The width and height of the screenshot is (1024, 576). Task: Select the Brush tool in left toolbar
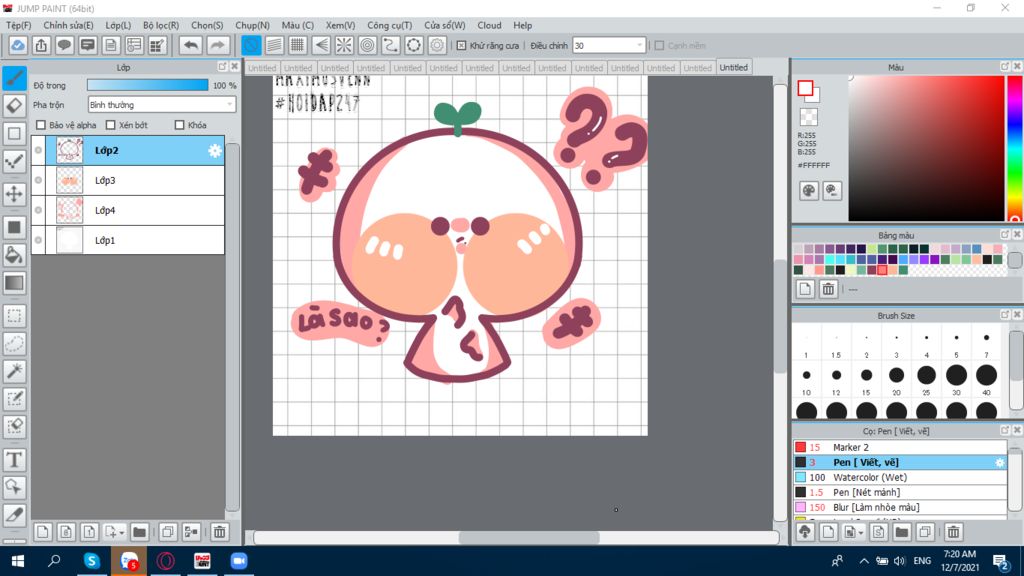click(x=14, y=78)
